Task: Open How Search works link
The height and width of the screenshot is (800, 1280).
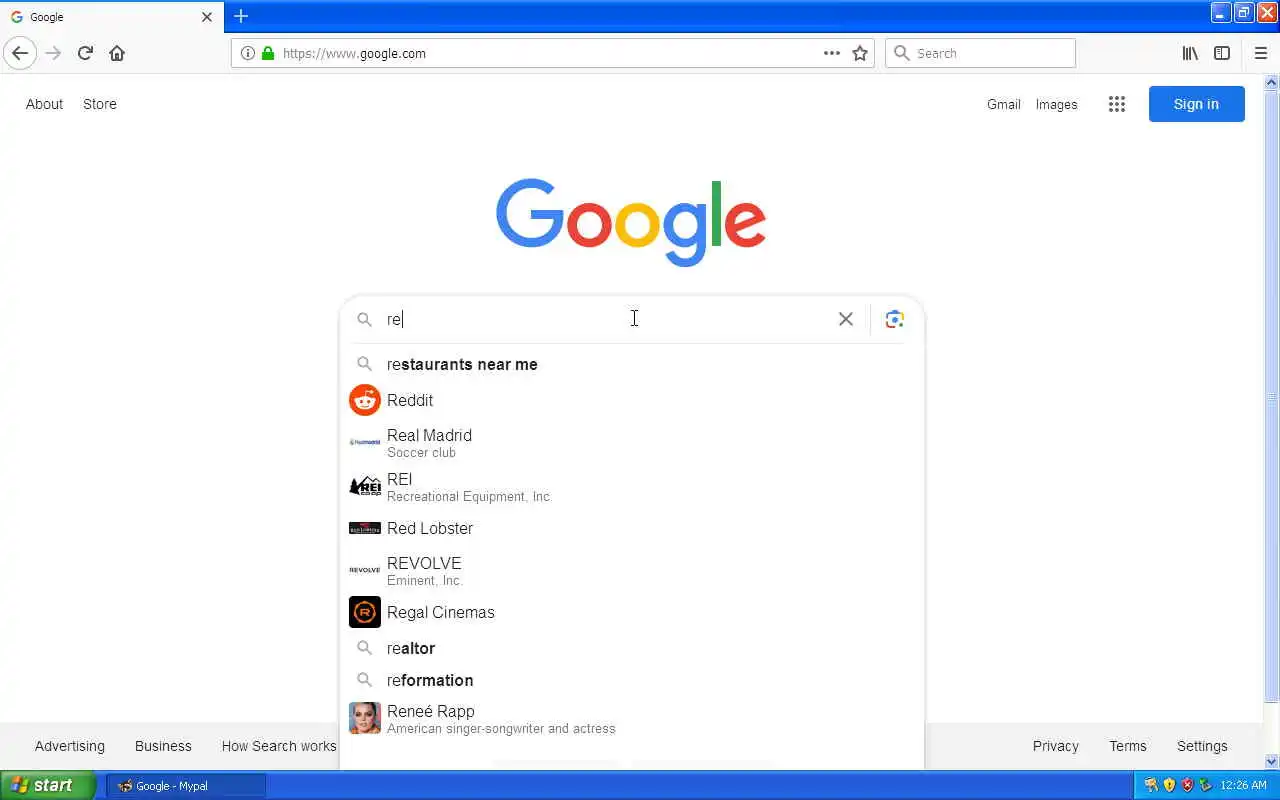Action: [x=279, y=746]
